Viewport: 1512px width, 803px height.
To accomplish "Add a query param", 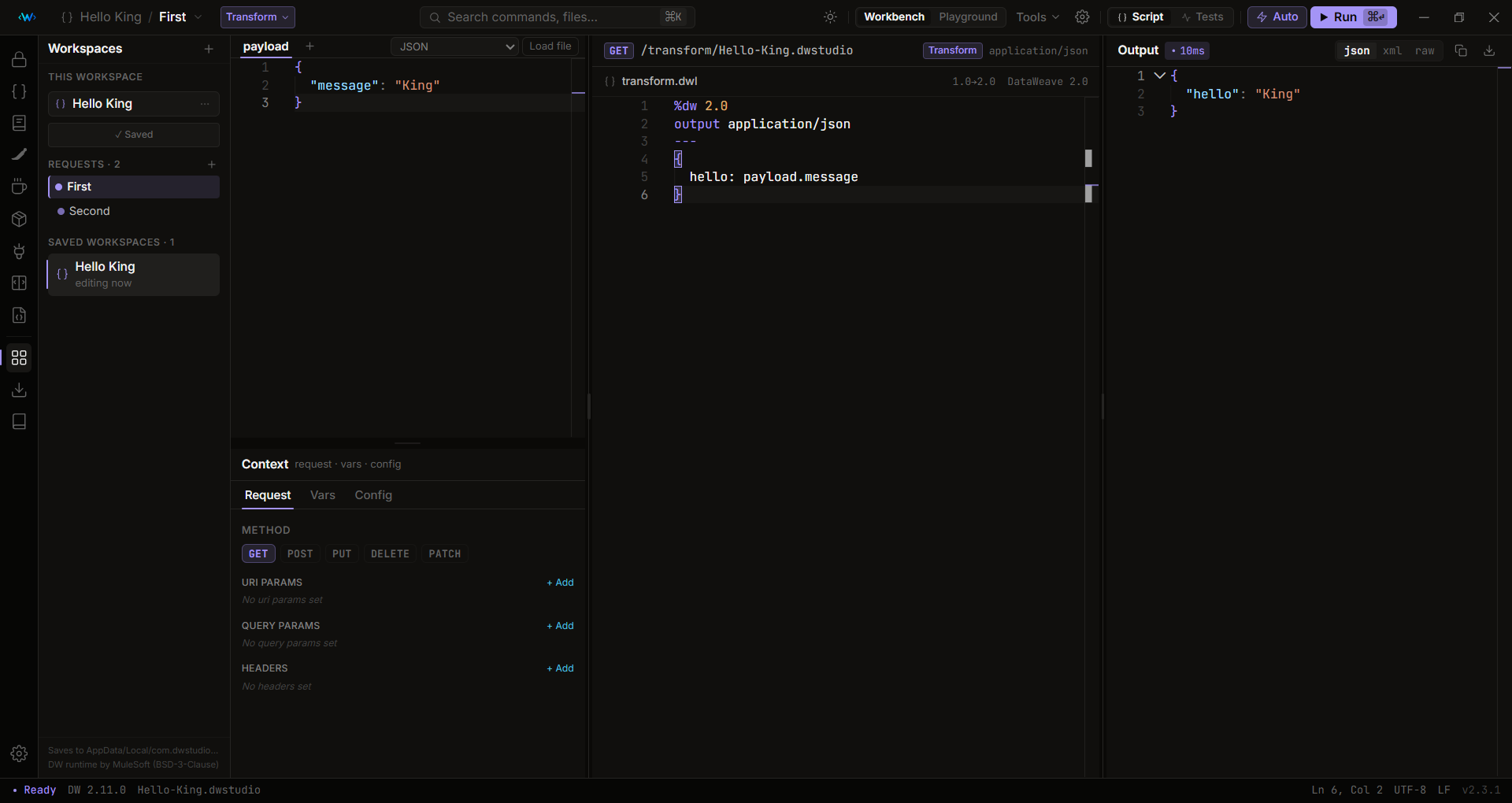I will pos(561,626).
